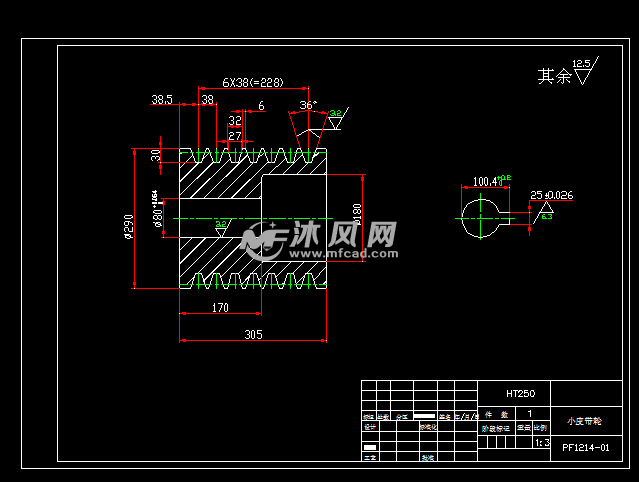Screen dimensions: 639x482
Task: Click the 其余 text label
Action: (552, 75)
